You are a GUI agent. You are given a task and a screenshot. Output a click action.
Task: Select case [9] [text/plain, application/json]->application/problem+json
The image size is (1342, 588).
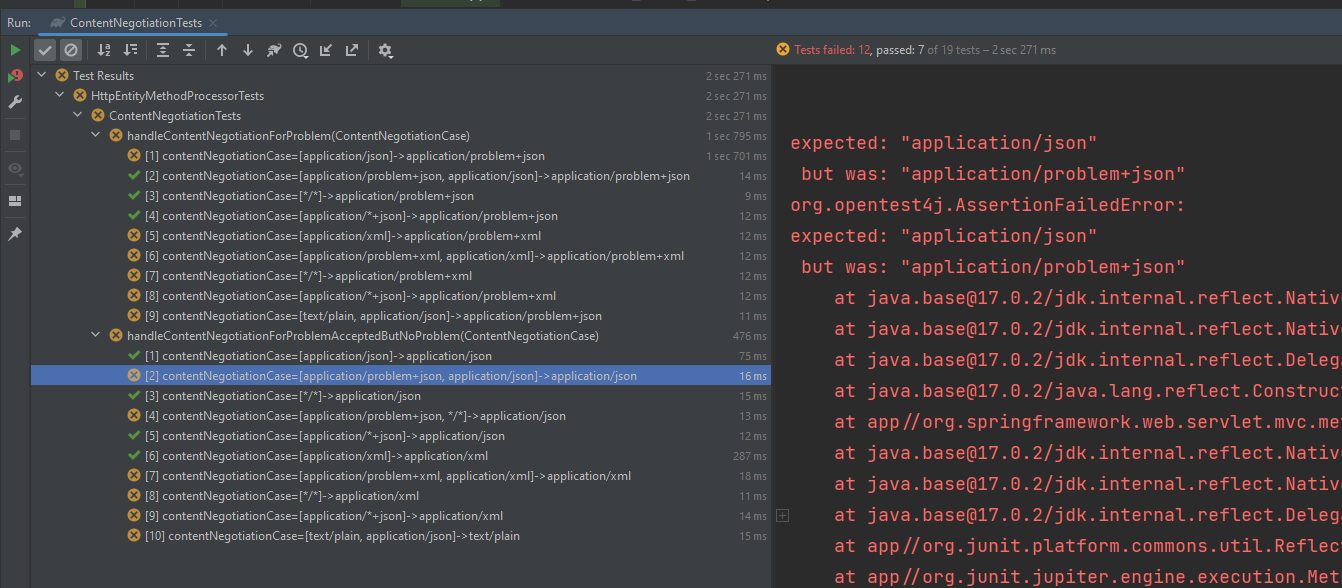click(x=401, y=316)
